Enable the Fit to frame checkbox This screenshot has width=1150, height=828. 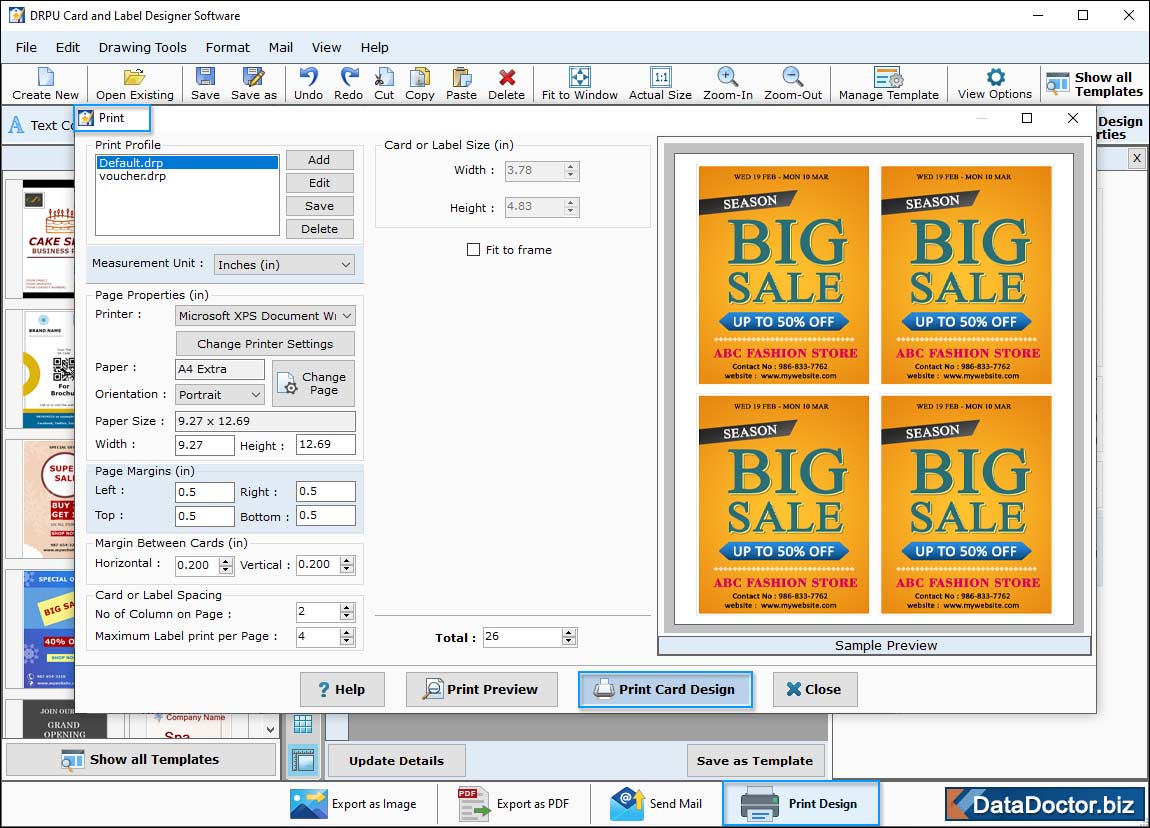point(473,250)
